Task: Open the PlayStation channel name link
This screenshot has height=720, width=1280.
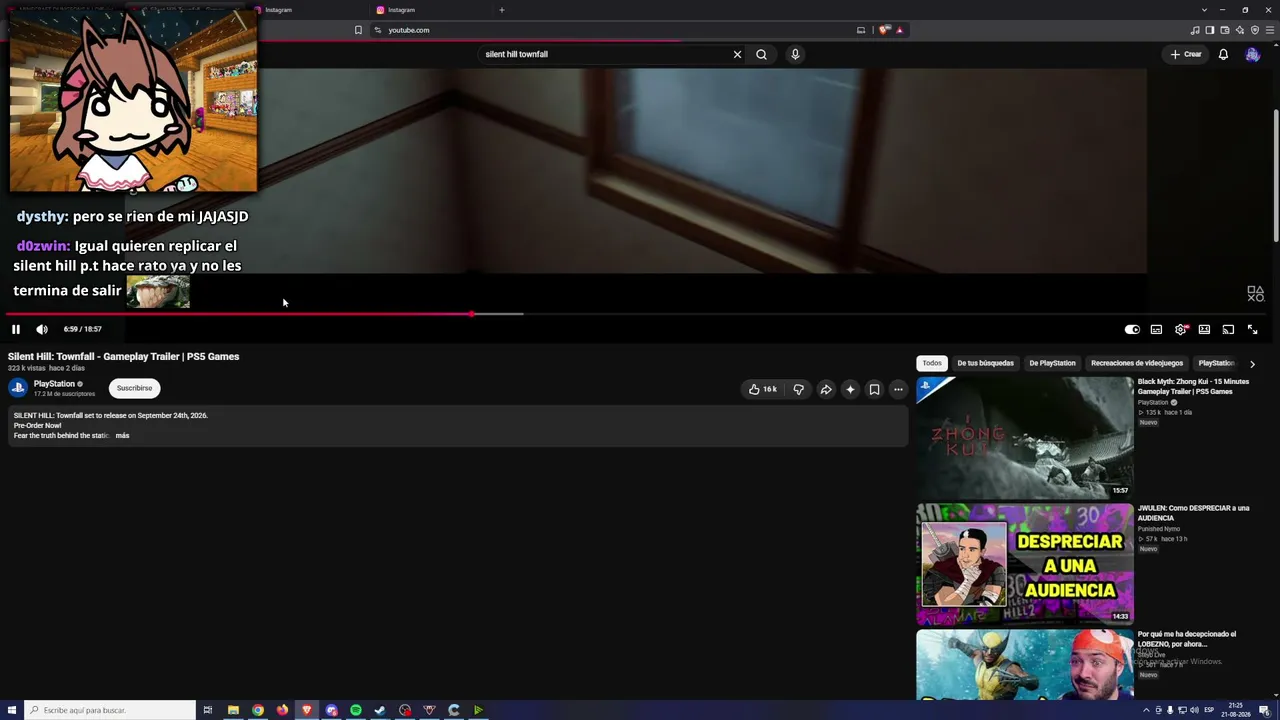Action: tap(54, 383)
